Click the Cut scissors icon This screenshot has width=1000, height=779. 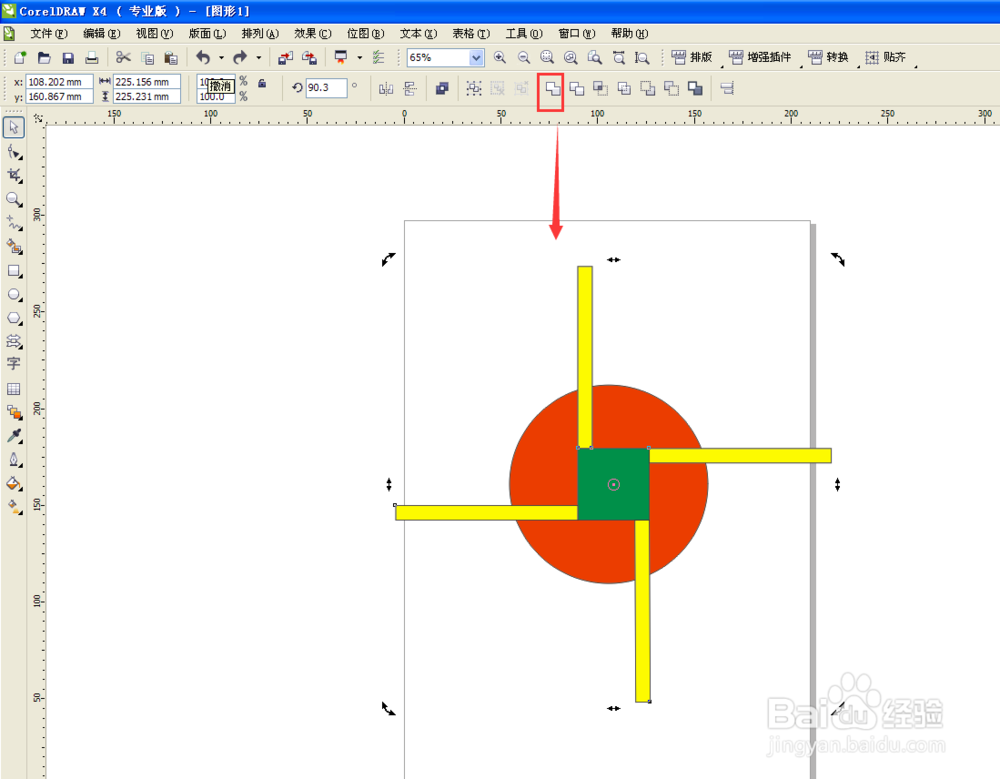pyautogui.click(x=123, y=57)
